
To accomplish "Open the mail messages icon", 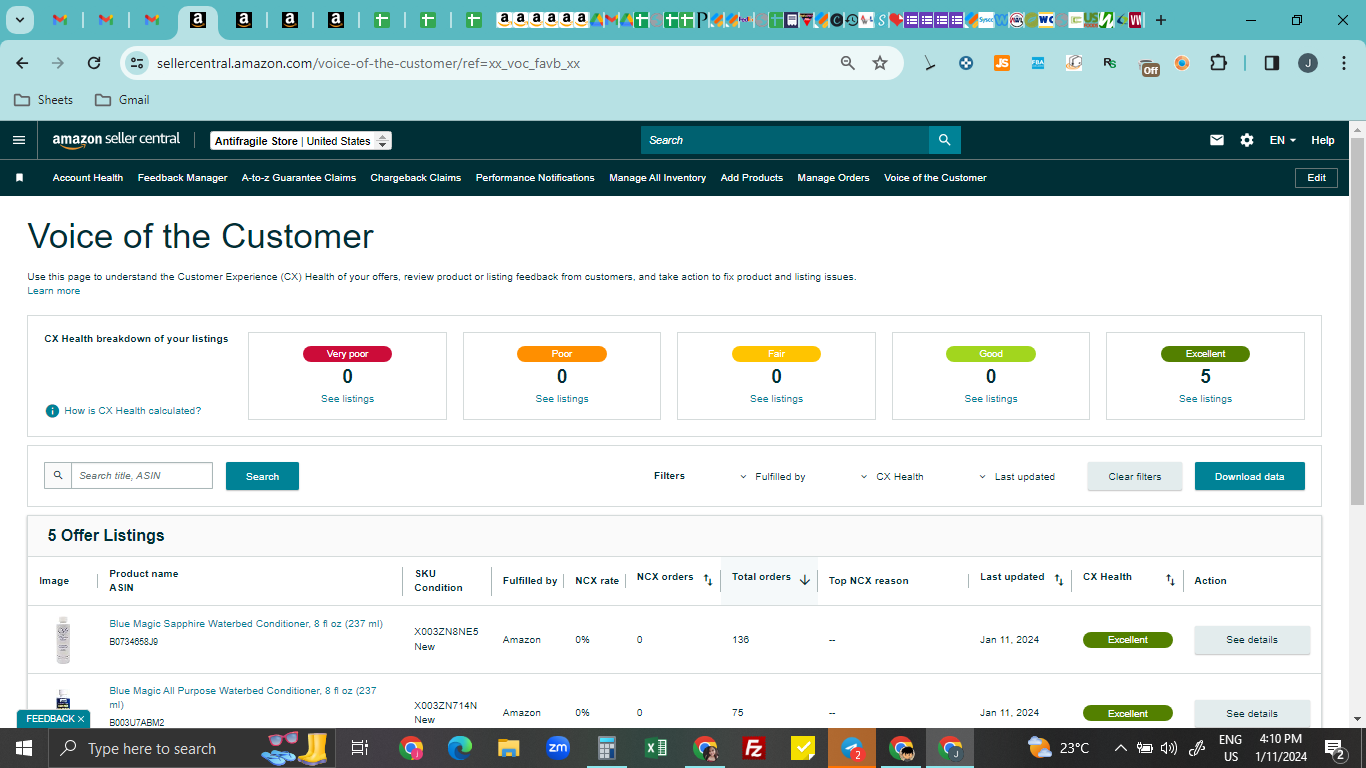I will pyautogui.click(x=1217, y=140).
